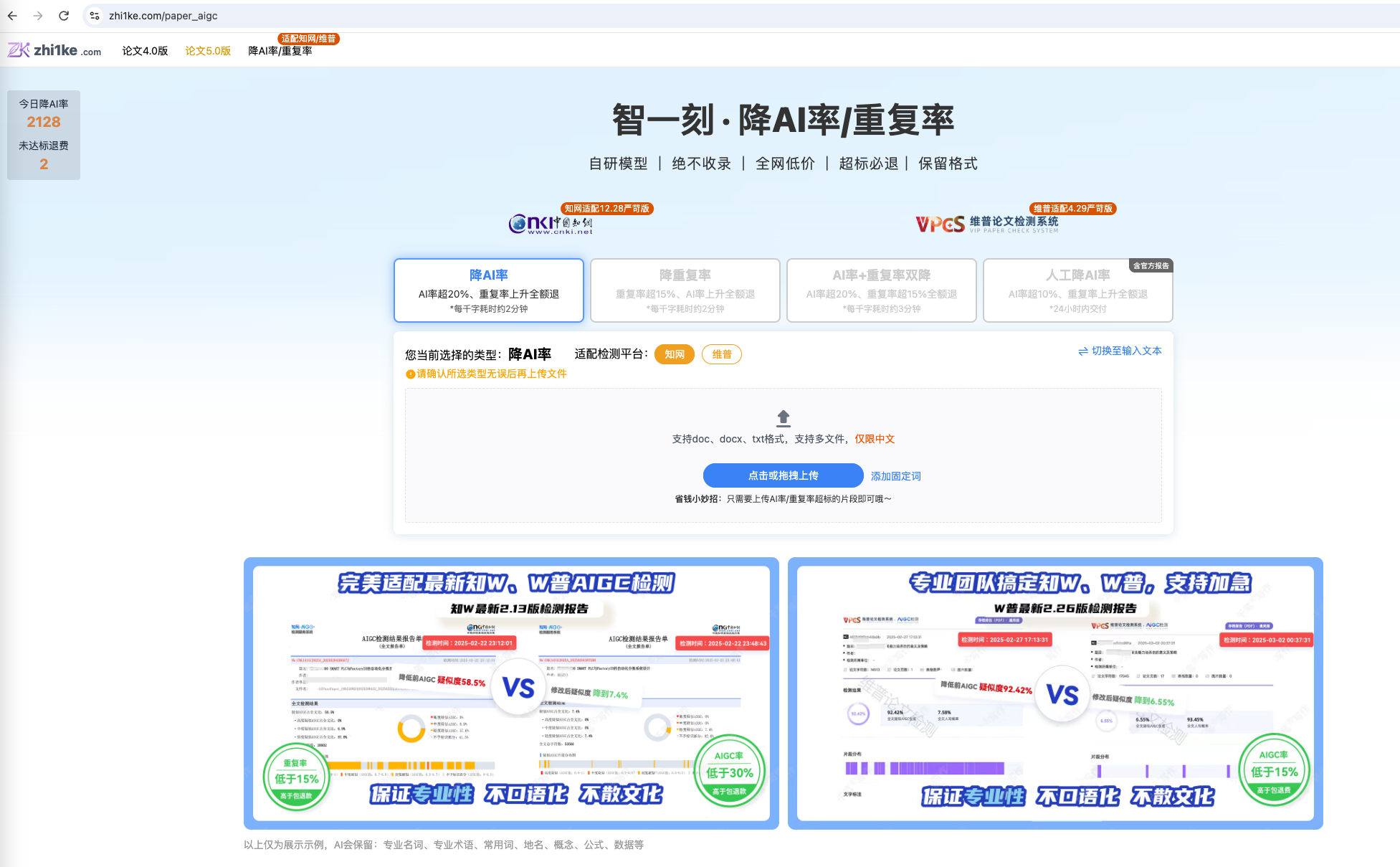This screenshot has width=1400, height=867.
Task: Click the 省钱小妙招 tip text
Action: 784,499
